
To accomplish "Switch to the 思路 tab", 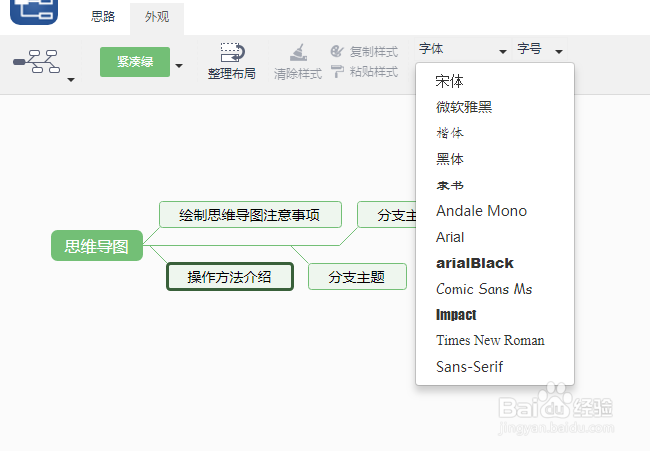I will pos(103,16).
